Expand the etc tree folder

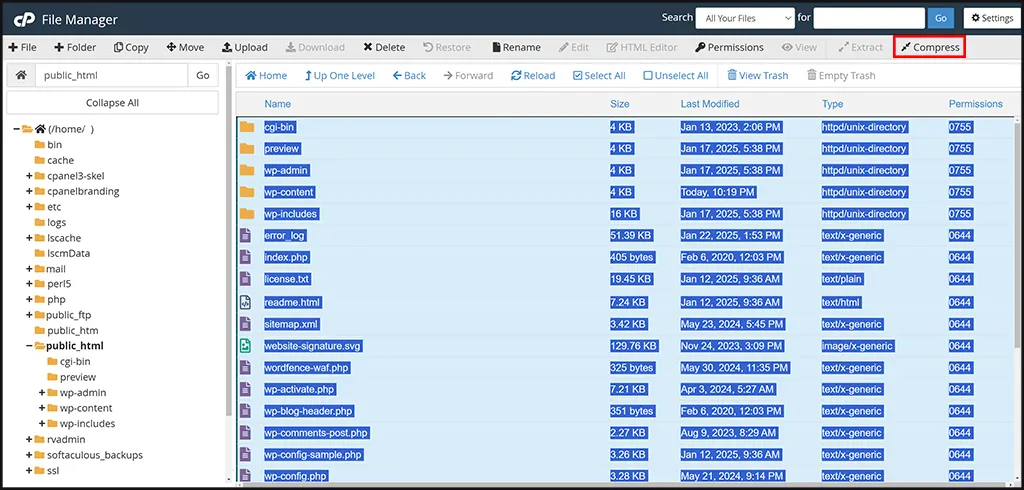pyautogui.click(x=29, y=207)
